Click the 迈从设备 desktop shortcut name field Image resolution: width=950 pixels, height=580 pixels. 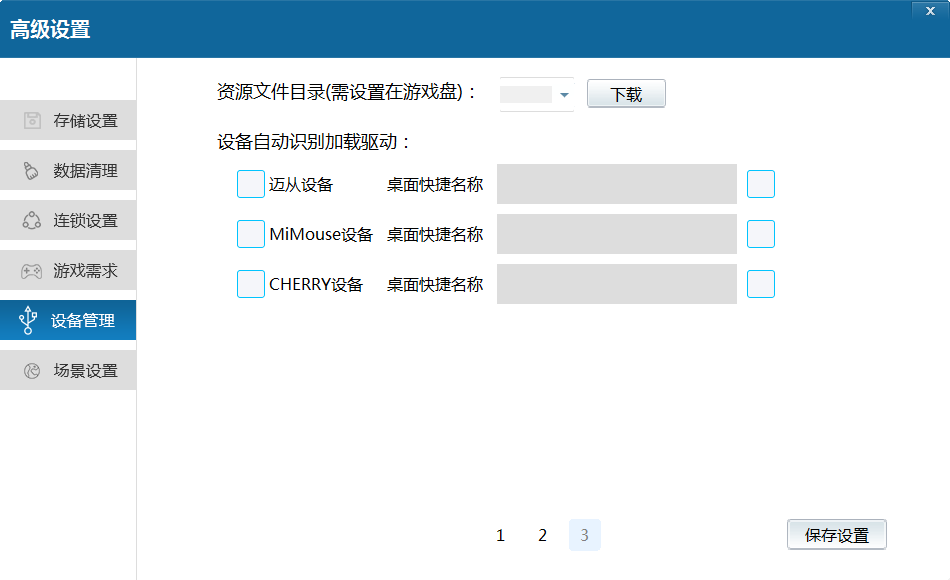tap(616, 184)
